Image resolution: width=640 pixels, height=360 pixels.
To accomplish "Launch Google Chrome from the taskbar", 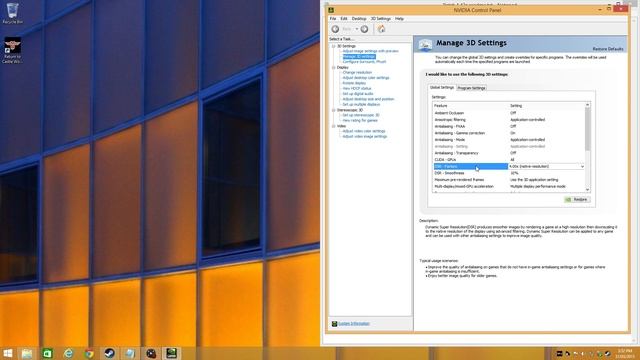I will tap(89, 353).
